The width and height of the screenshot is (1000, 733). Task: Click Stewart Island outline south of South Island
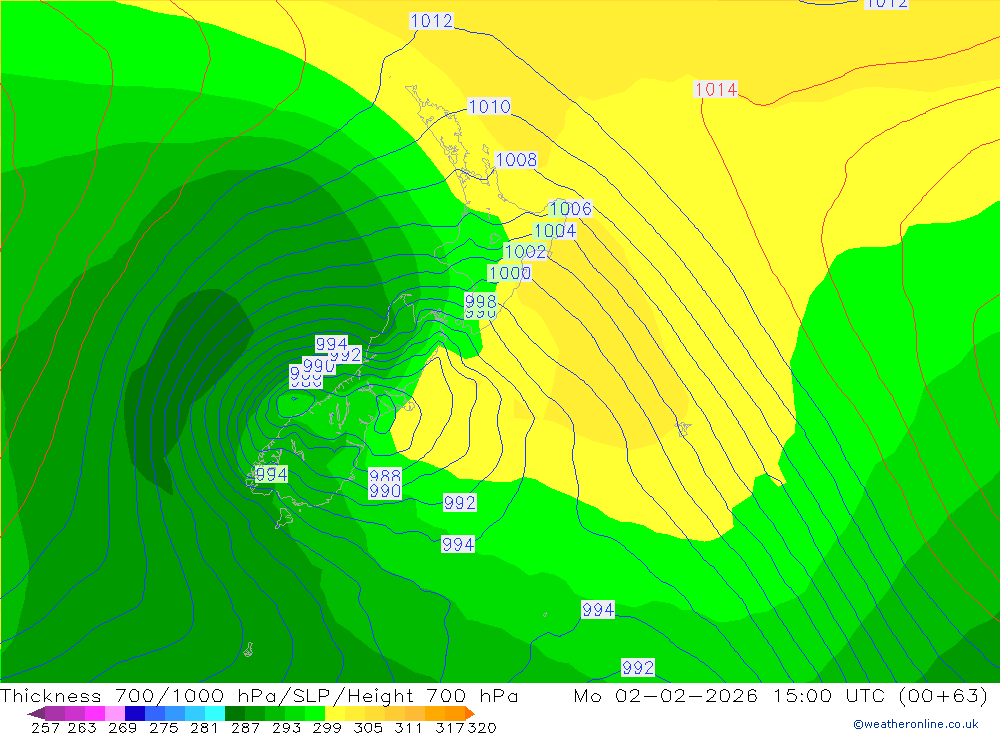tap(284, 518)
